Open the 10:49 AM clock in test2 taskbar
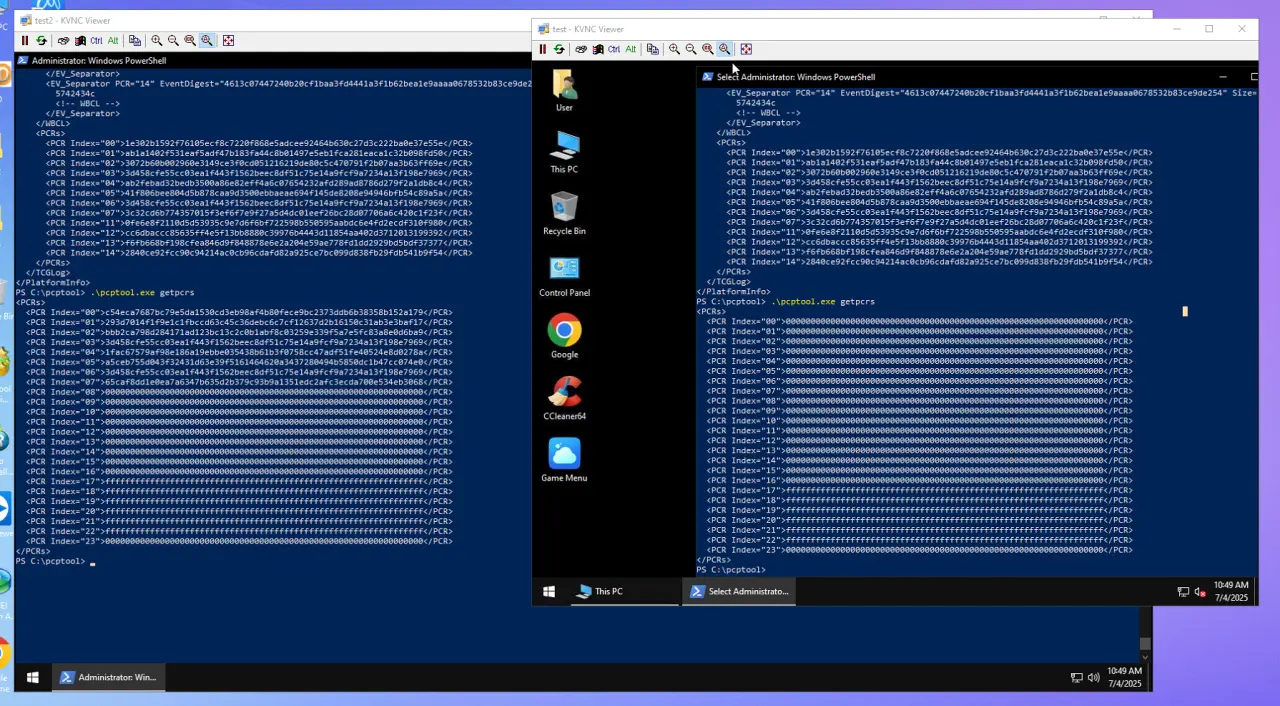 click(1125, 677)
